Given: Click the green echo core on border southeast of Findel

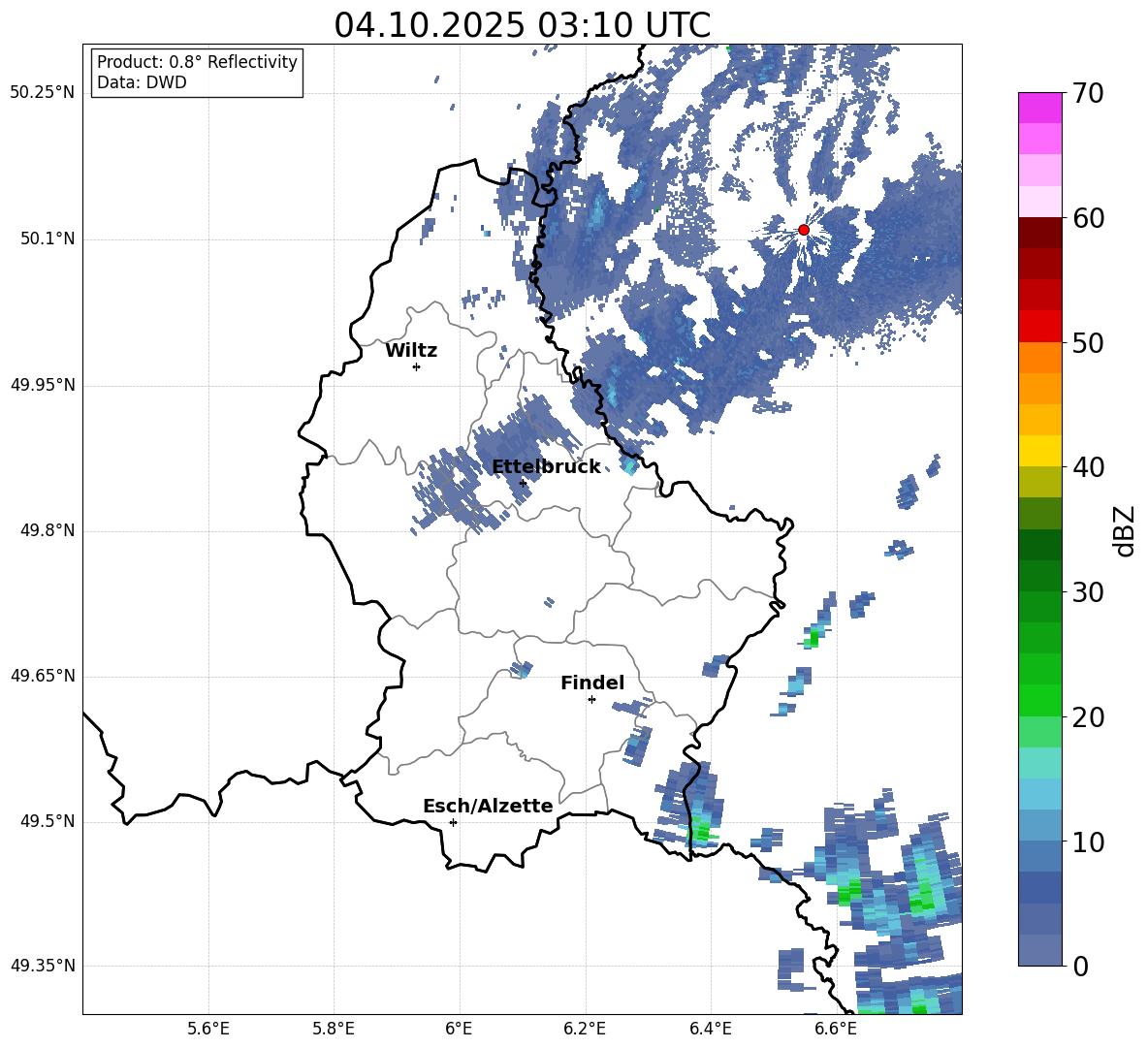Looking at the screenshot, I should tap(703, 832).
